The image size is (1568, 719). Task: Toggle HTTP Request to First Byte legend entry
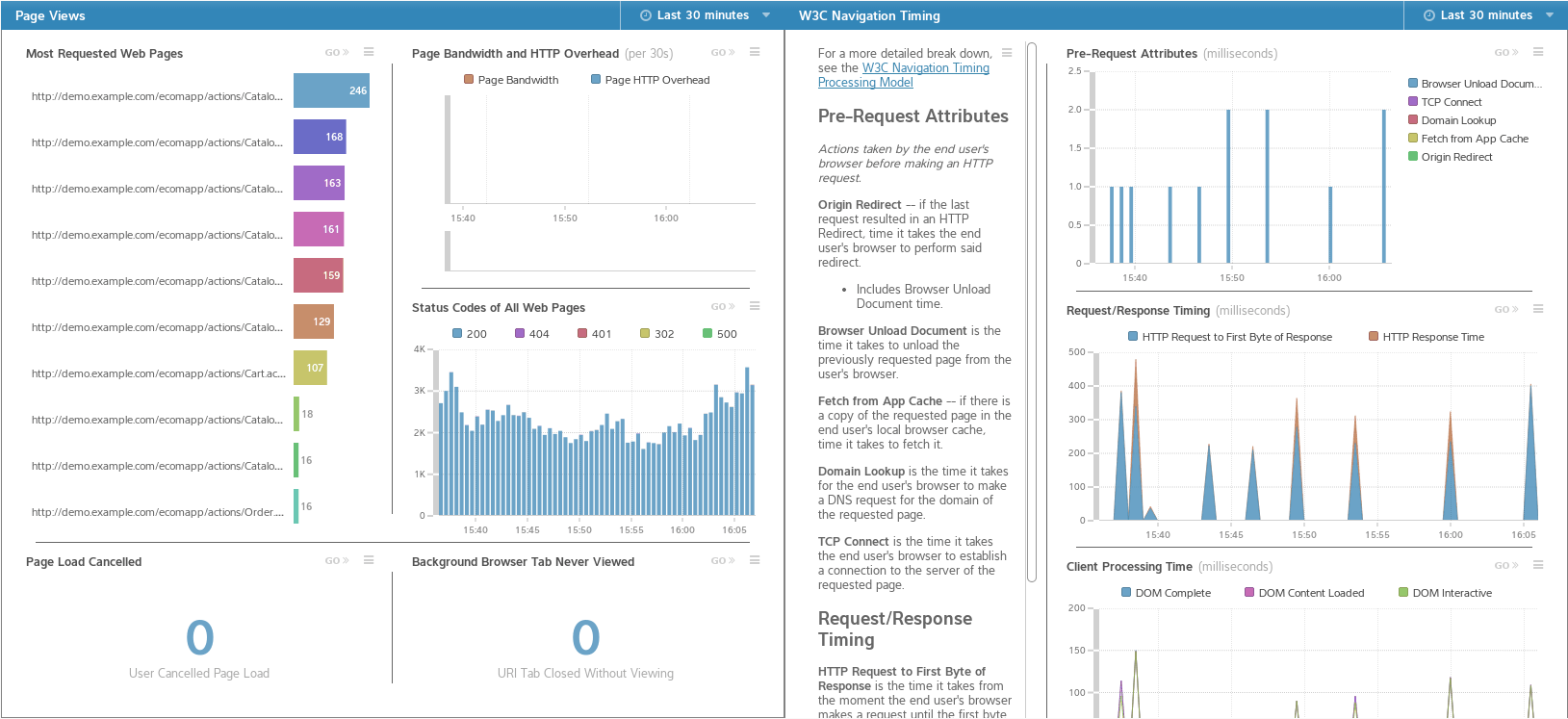pyautogui.click(x=1230, y=337)
